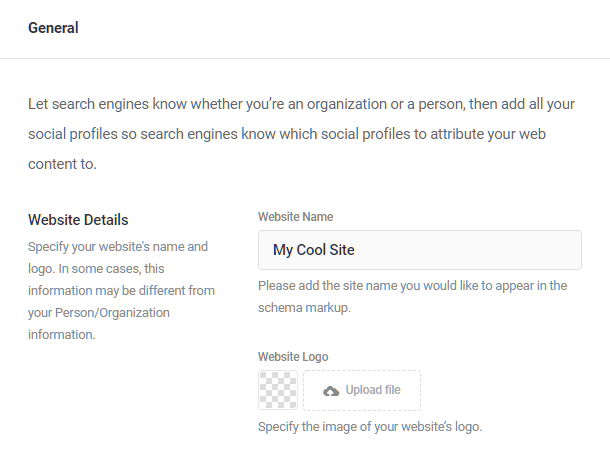Select the checkerboard logo preview placeholder
This screenshot has width=610, height=455.
[x=278, y=390]
